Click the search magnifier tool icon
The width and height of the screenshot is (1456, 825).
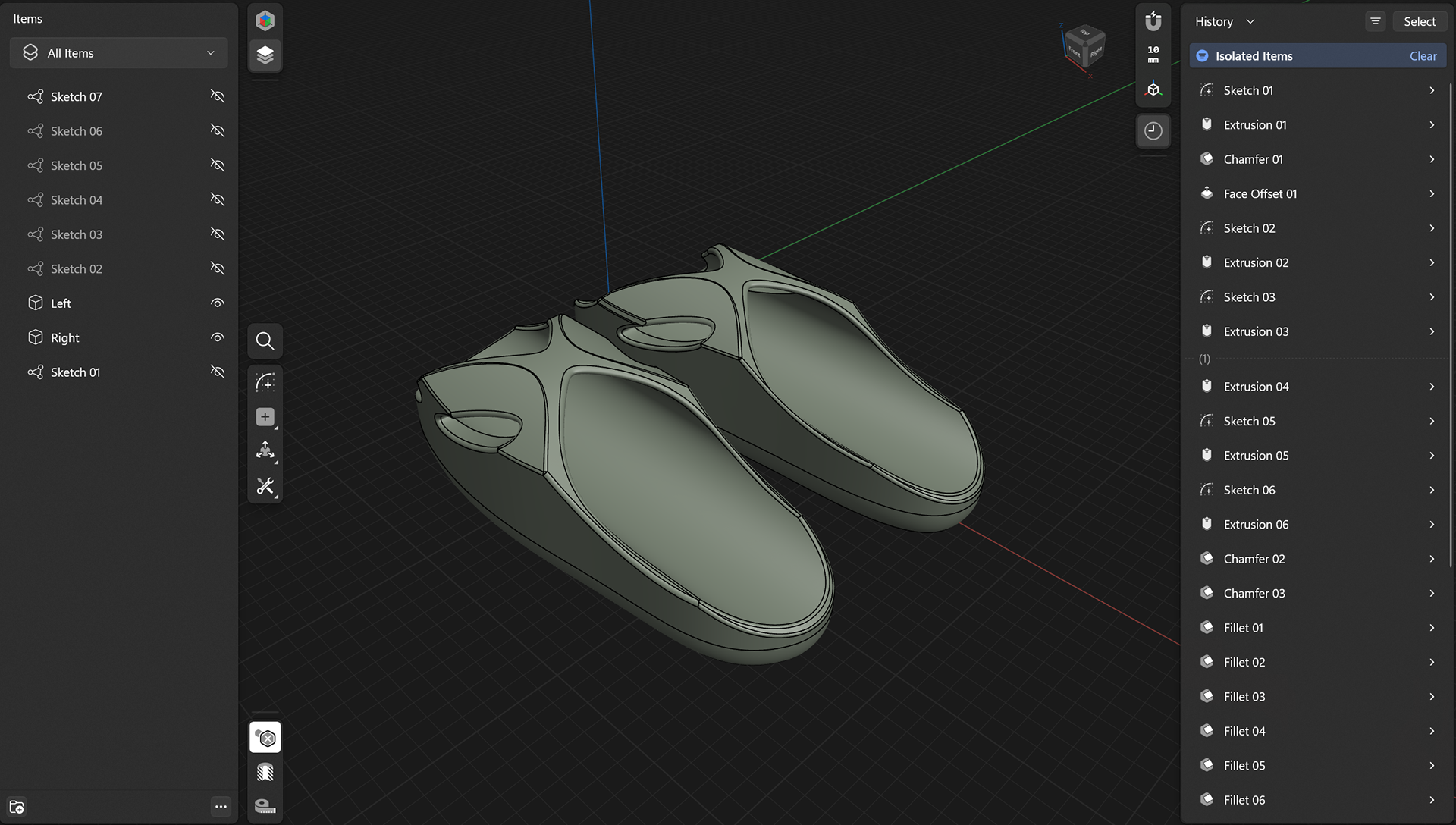click(x=265, y=341)
